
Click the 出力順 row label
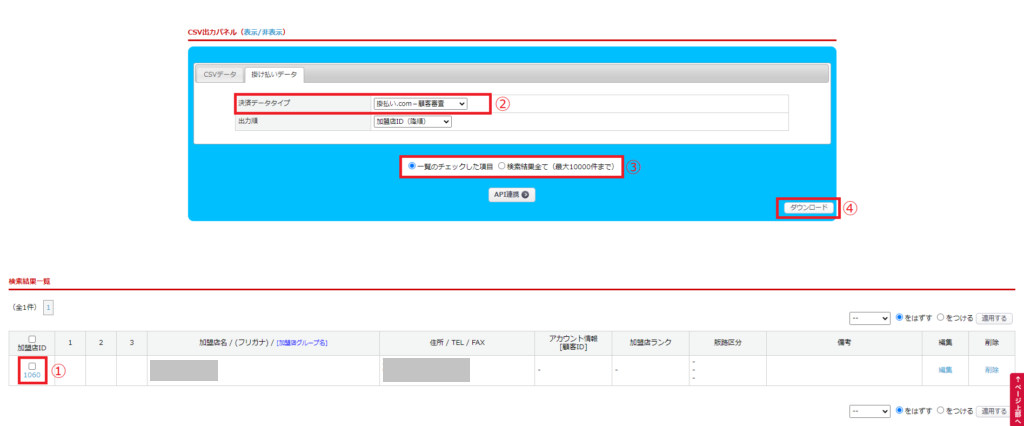249,121
